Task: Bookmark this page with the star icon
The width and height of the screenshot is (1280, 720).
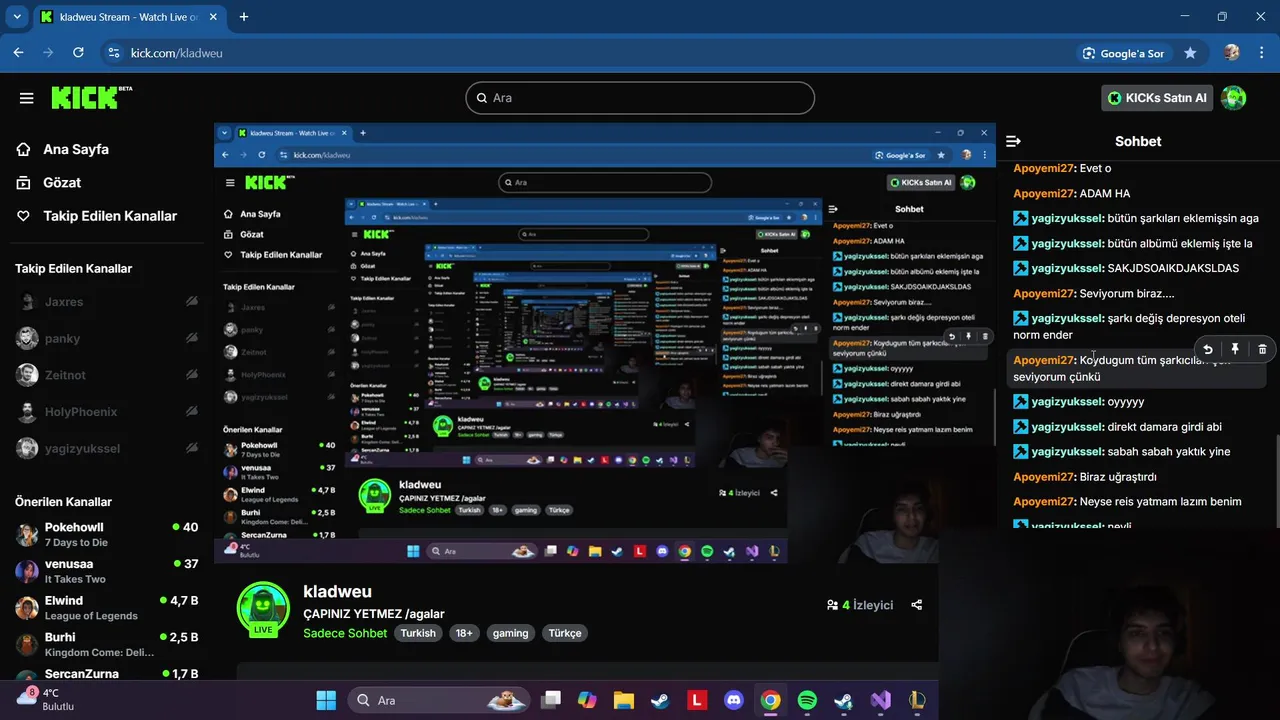Action: click(x=1190, y=53)
